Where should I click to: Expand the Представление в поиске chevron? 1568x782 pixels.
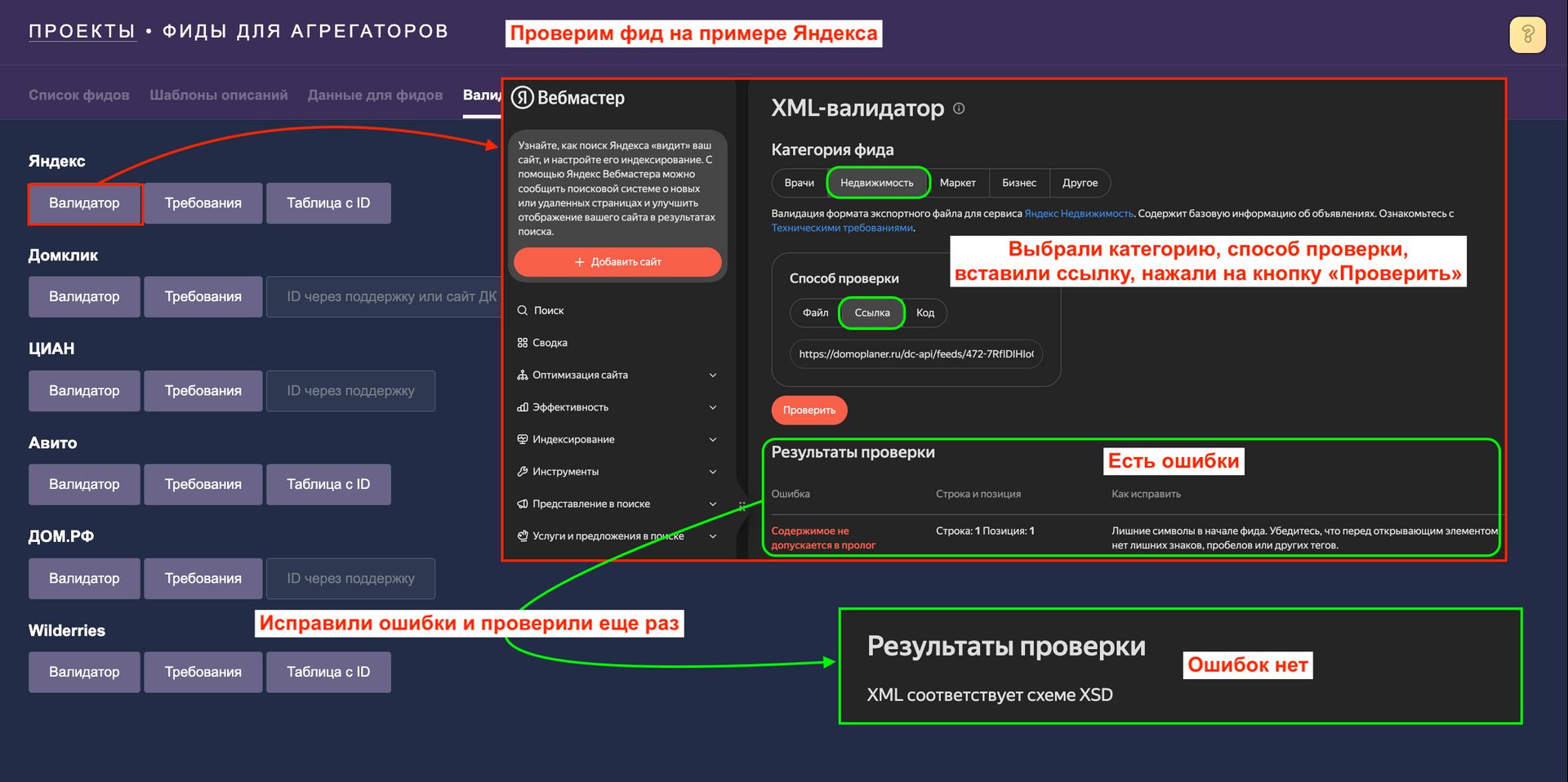coord(713,504)
